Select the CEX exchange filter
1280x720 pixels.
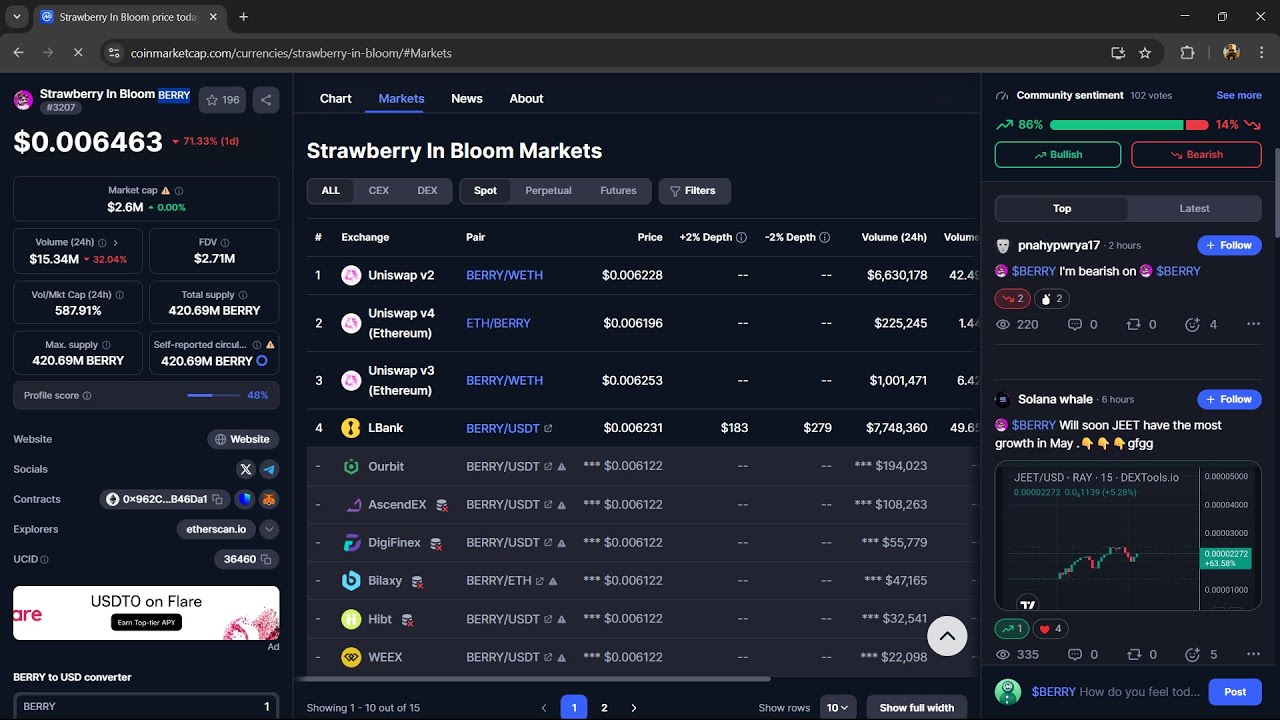(x=379, y=191)
